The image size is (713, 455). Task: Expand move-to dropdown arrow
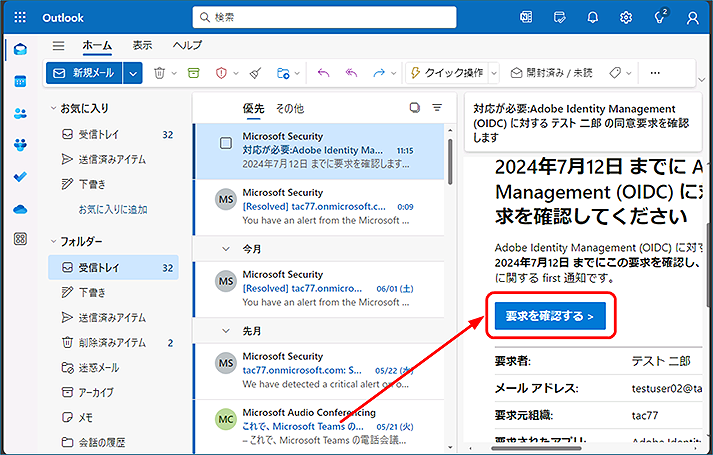point(297,73)
